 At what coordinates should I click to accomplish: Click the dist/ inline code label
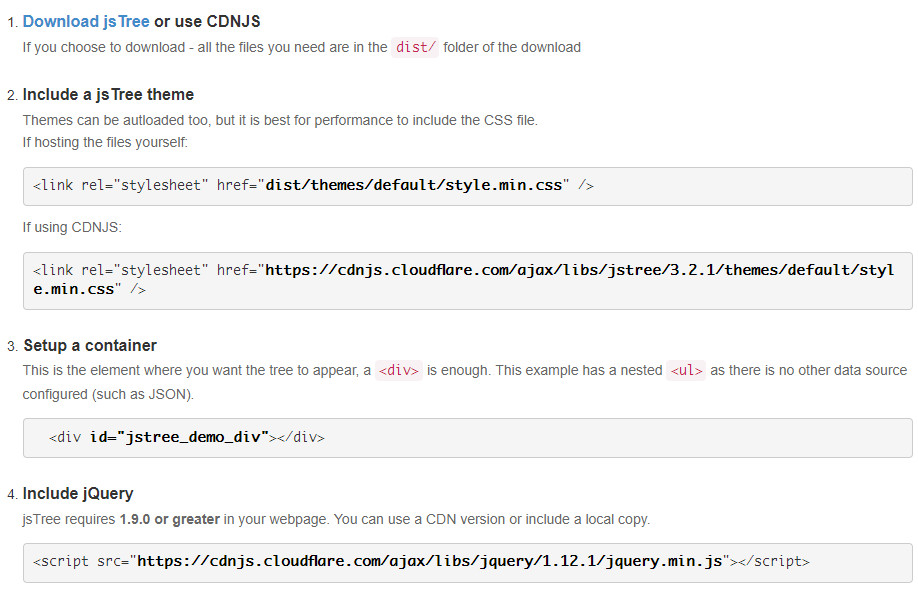coord(415,47)
